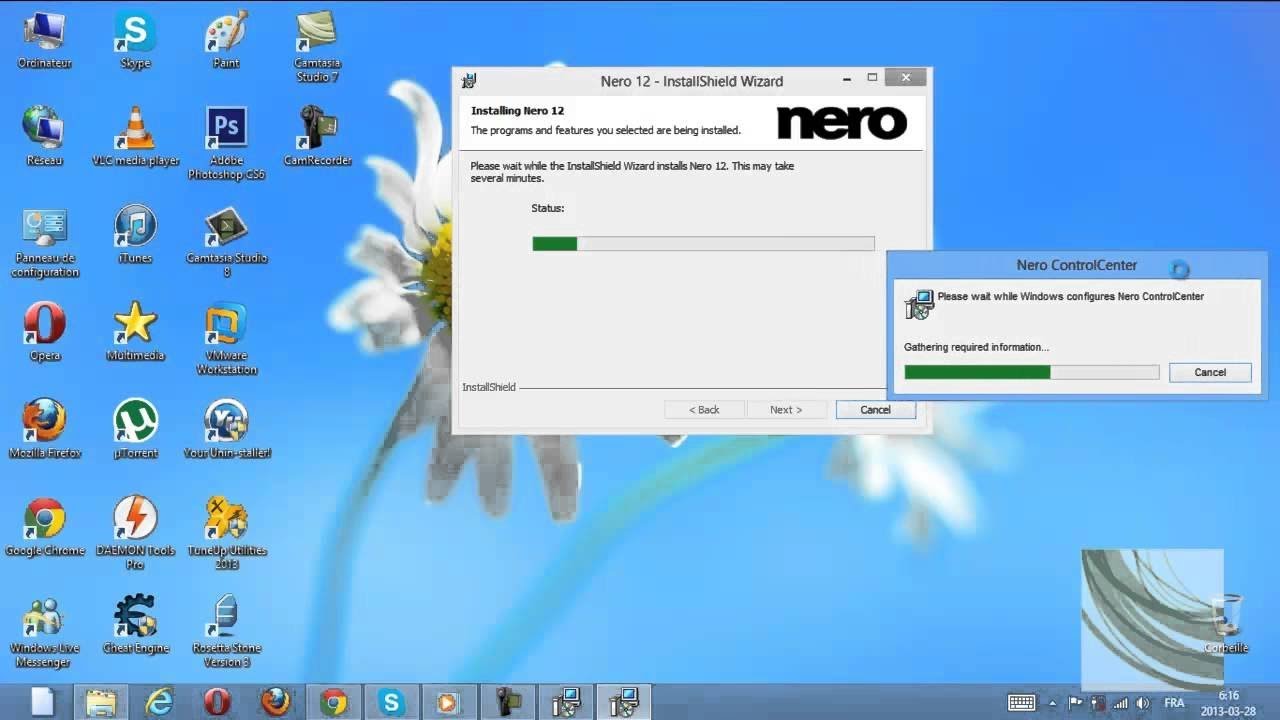Open the Ordinateur desktop icon
This screenshot has height=720, width=1280.
44,40
